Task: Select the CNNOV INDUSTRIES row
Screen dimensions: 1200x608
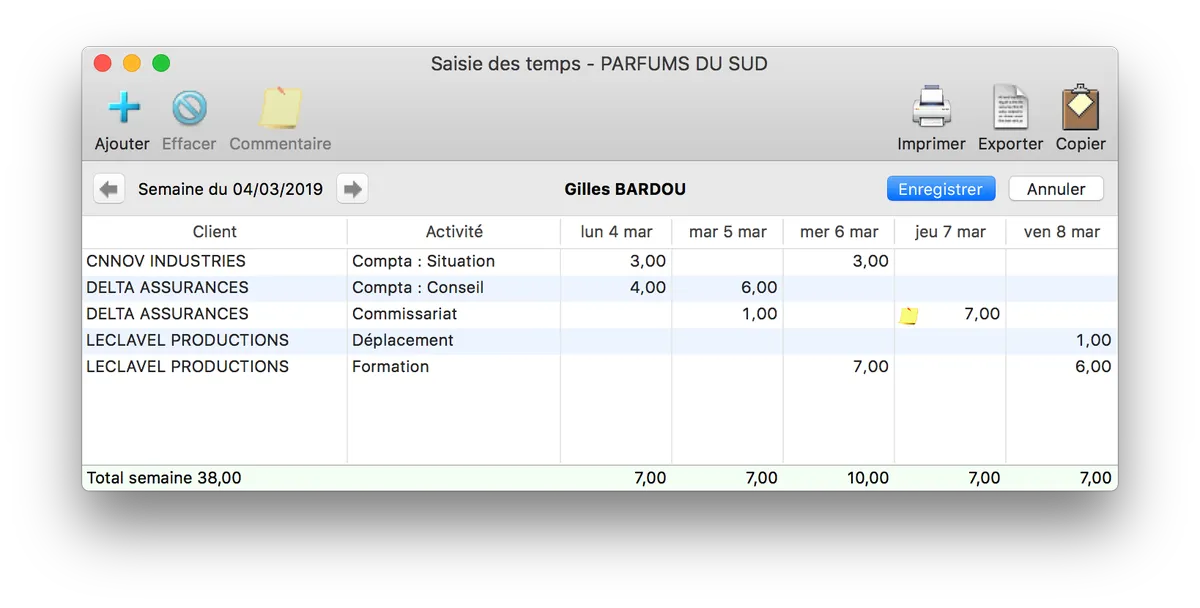Action: click(x=166, y=261)
